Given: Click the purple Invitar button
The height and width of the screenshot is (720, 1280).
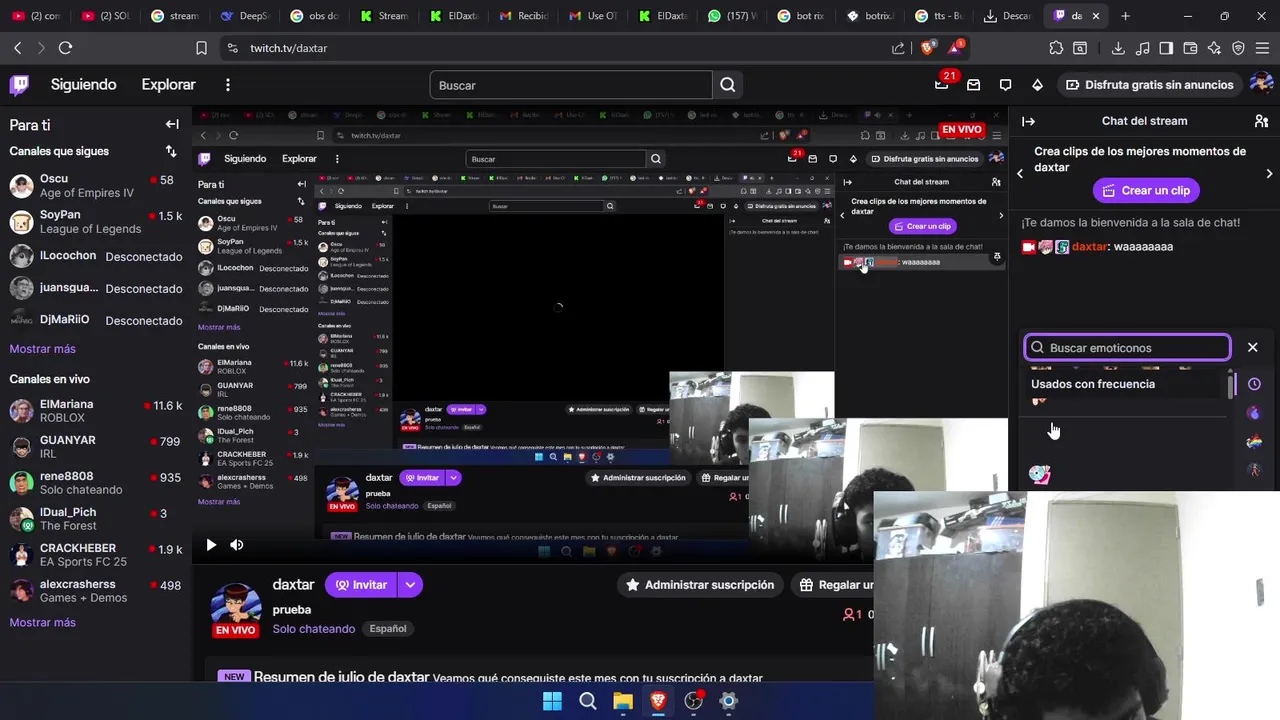Looking at the screenshot, I should coord(361,585).
